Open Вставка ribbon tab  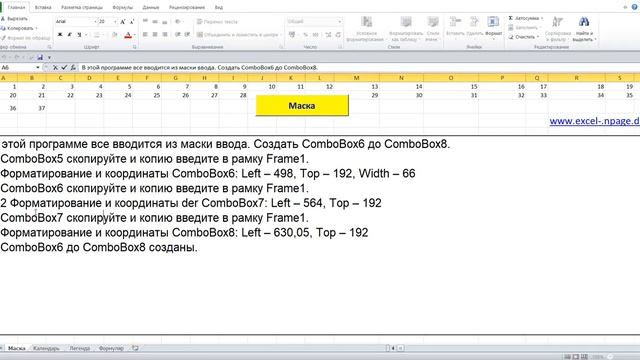coord(43,7)
